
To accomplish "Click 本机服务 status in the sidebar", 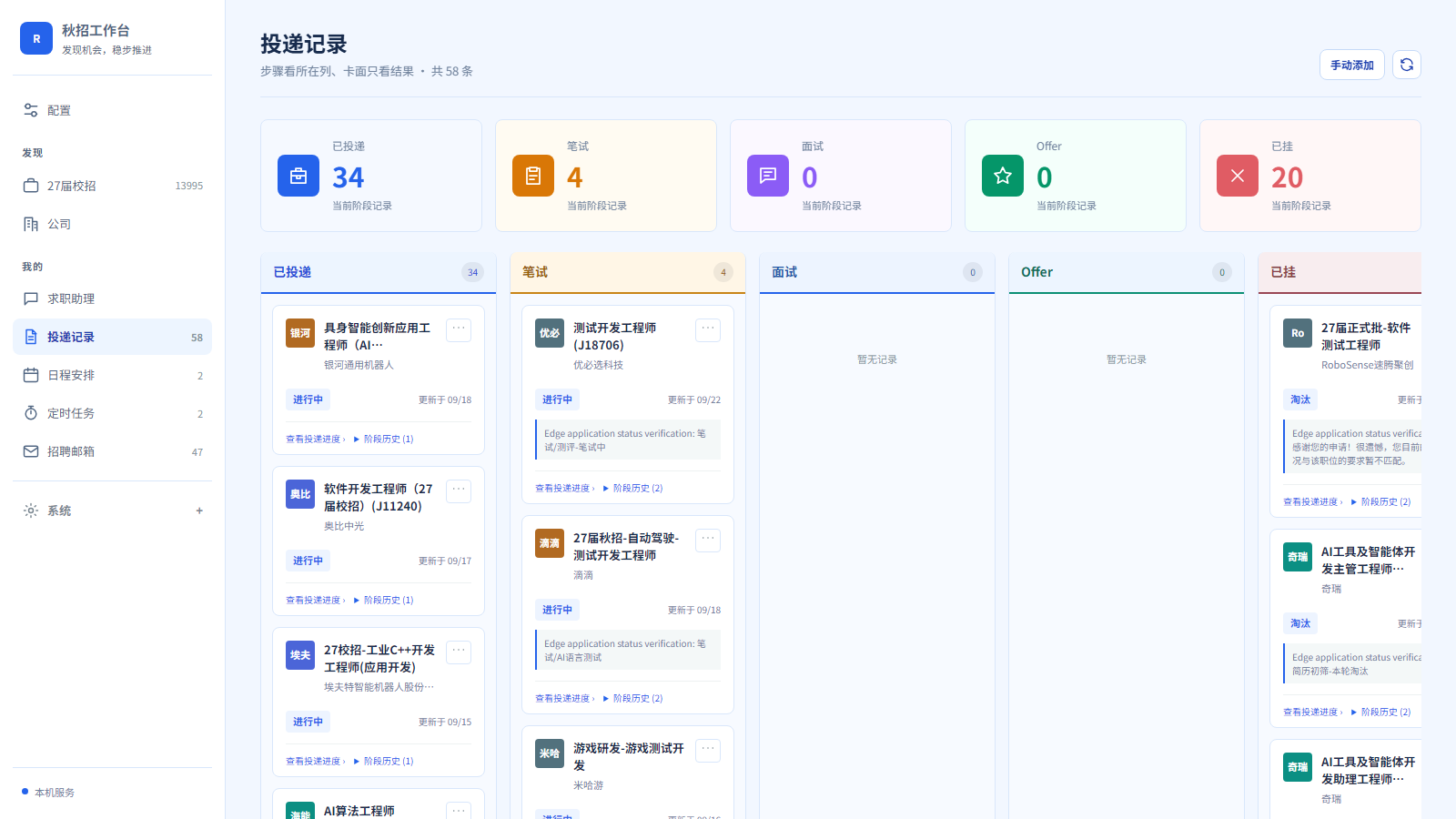I will pyautogui.click(x=48, y=793).
